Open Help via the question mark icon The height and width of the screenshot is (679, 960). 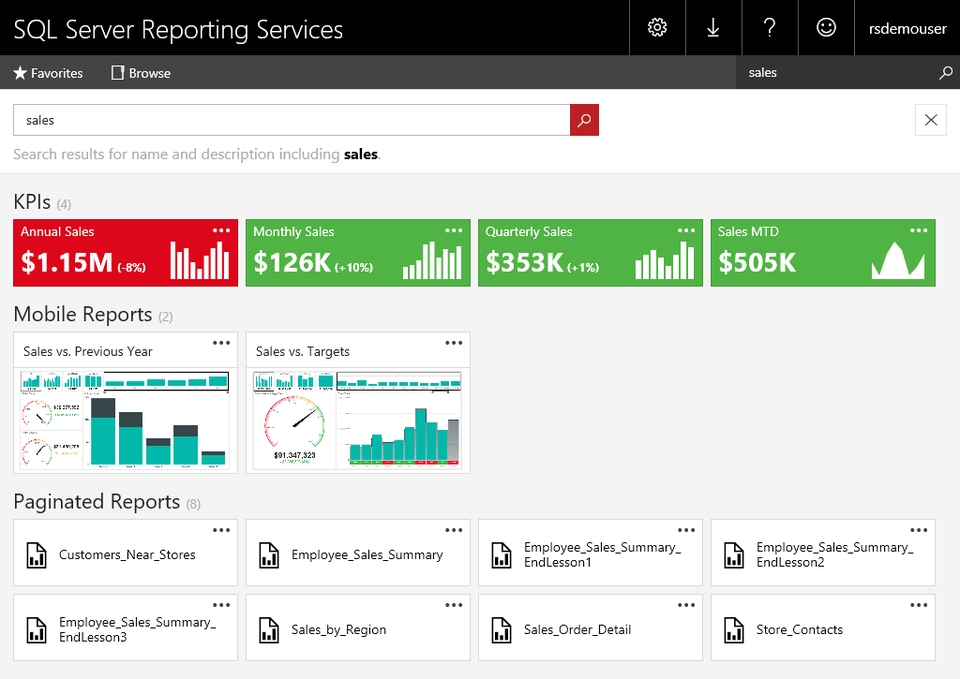(769, 27)
